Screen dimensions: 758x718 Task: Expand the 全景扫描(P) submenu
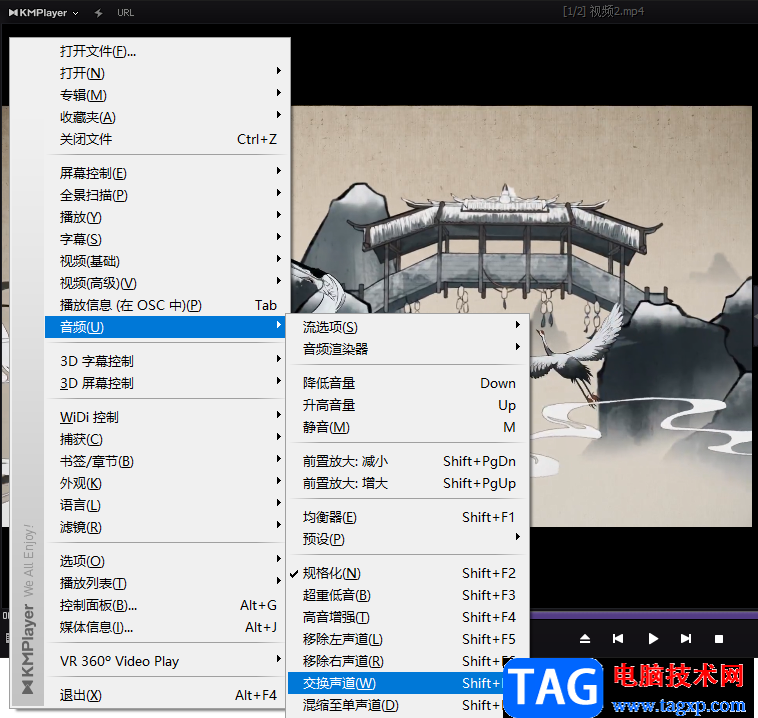coord(167,195)
